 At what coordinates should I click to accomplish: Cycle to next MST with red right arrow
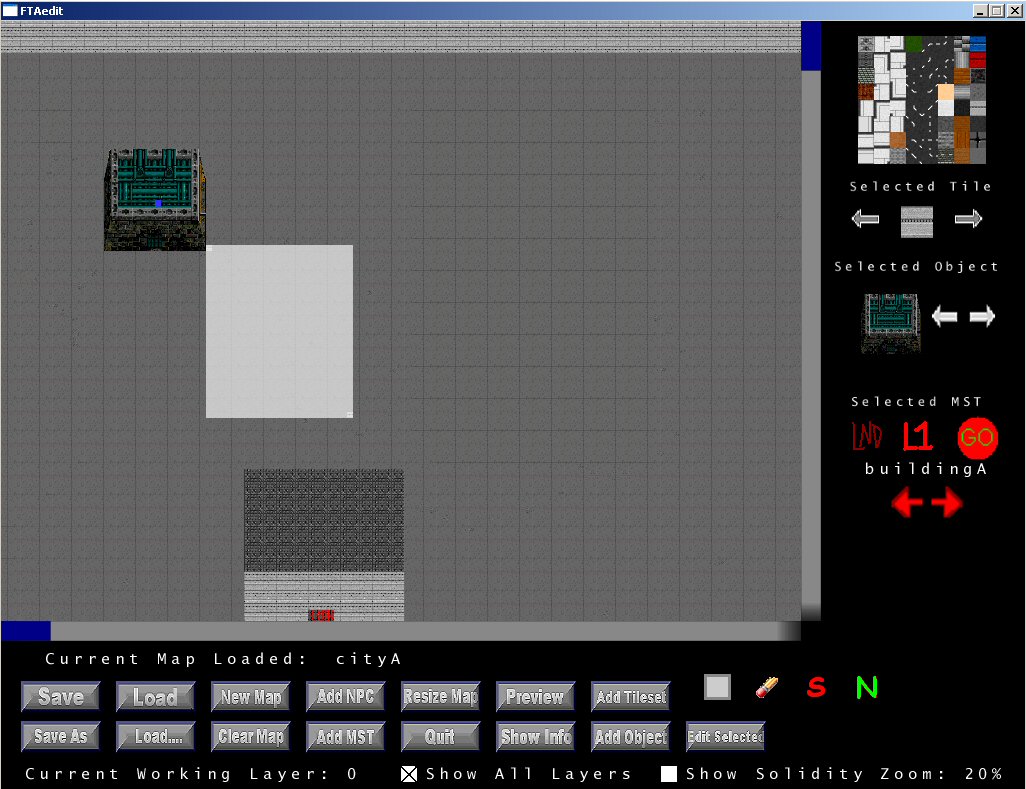click(947, 503)
